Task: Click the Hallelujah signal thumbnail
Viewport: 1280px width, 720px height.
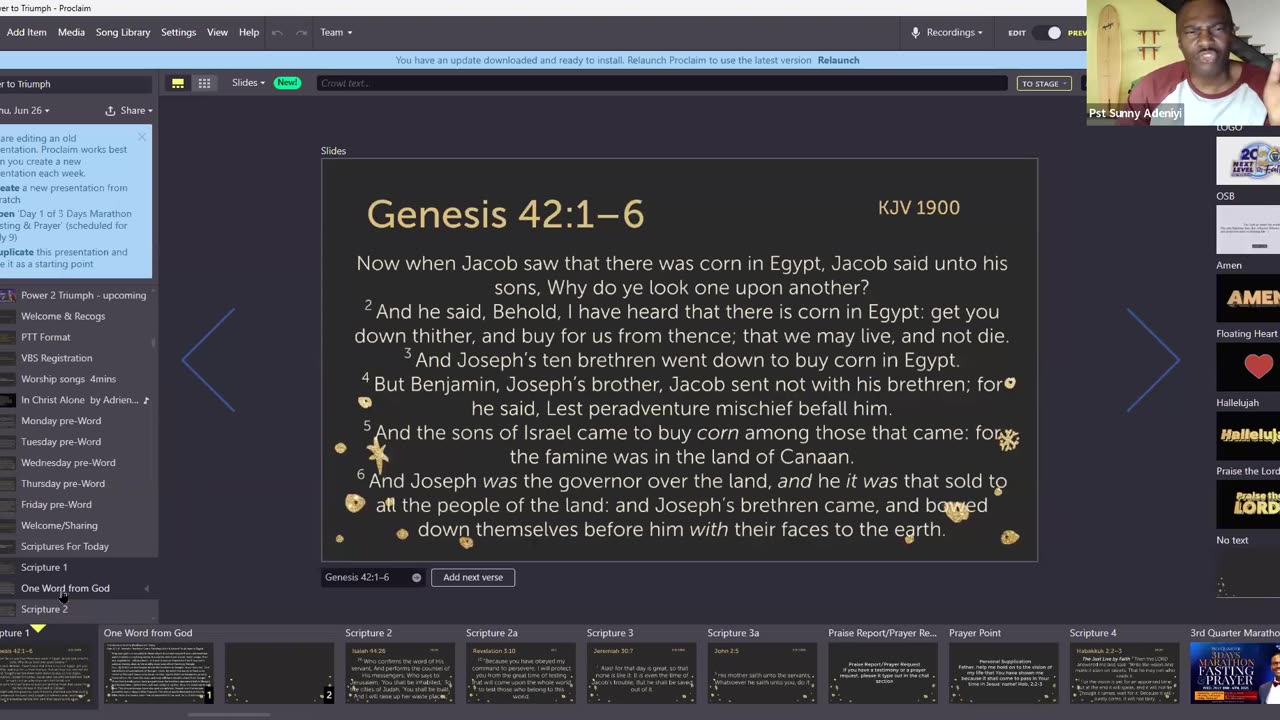Action: (x=1248, y=435)
